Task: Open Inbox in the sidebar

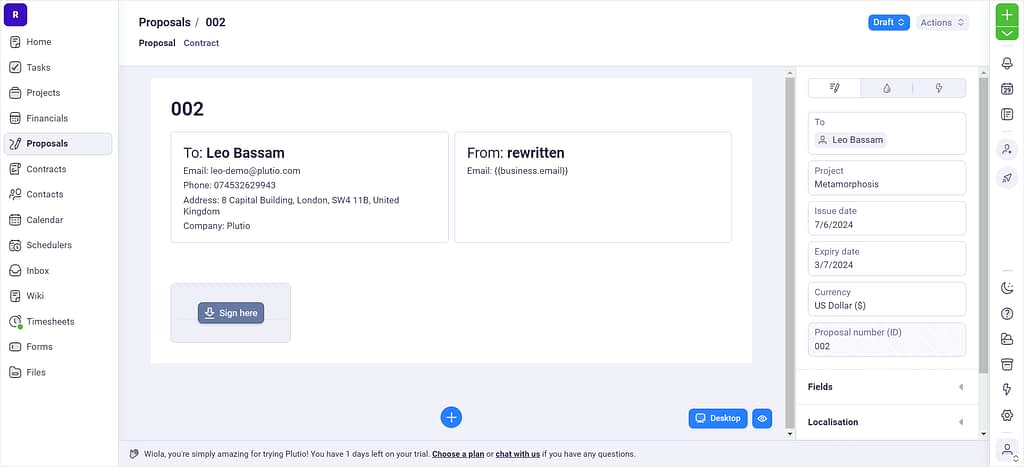Action: 57,270
